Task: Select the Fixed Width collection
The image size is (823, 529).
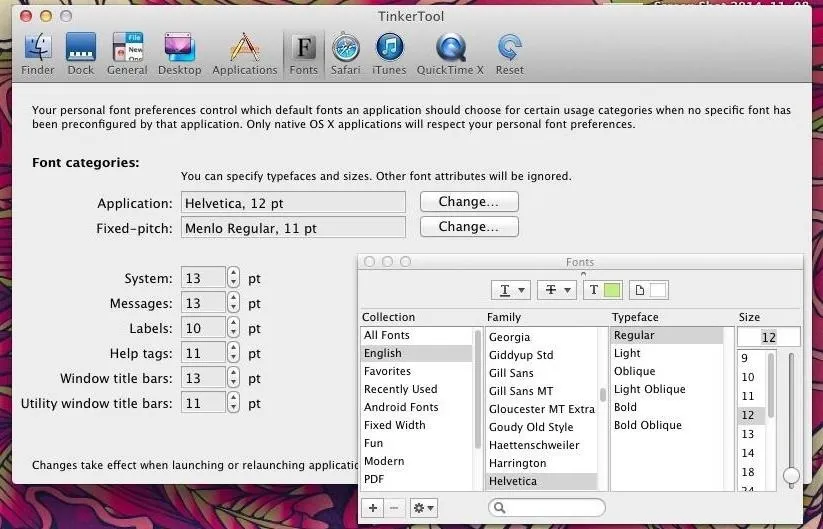Action: (417, 425)
